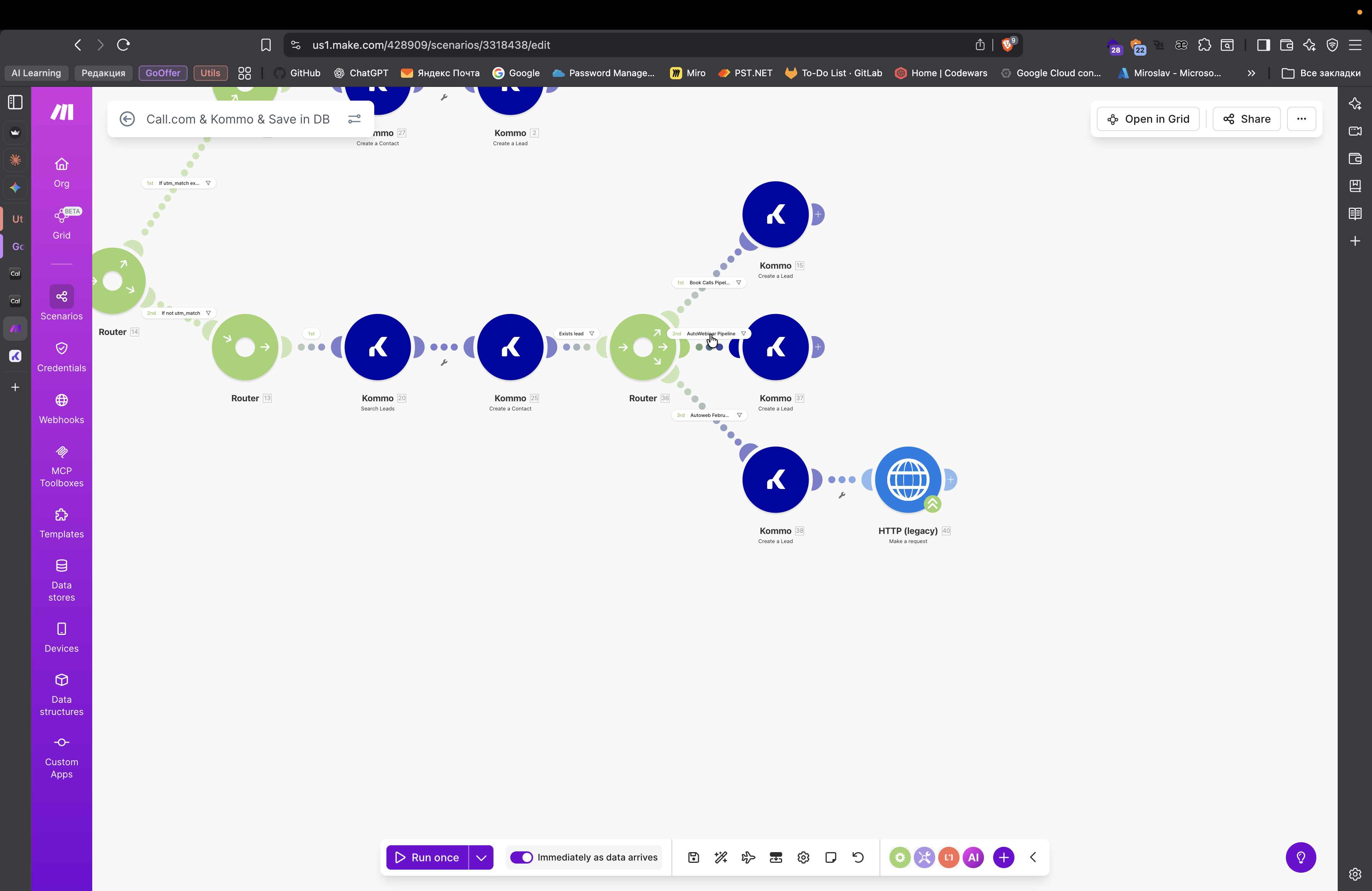
Task: Open the Webhooks section
Action: (x=61, y=408)
